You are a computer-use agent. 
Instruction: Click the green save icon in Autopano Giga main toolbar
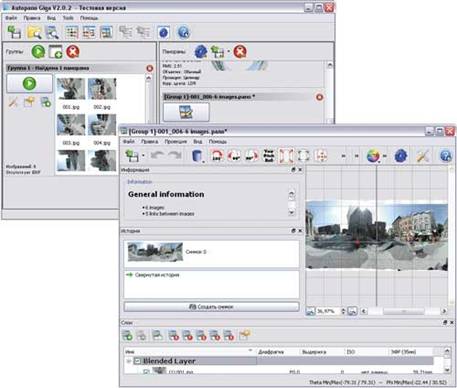click(x=14, y=32)
